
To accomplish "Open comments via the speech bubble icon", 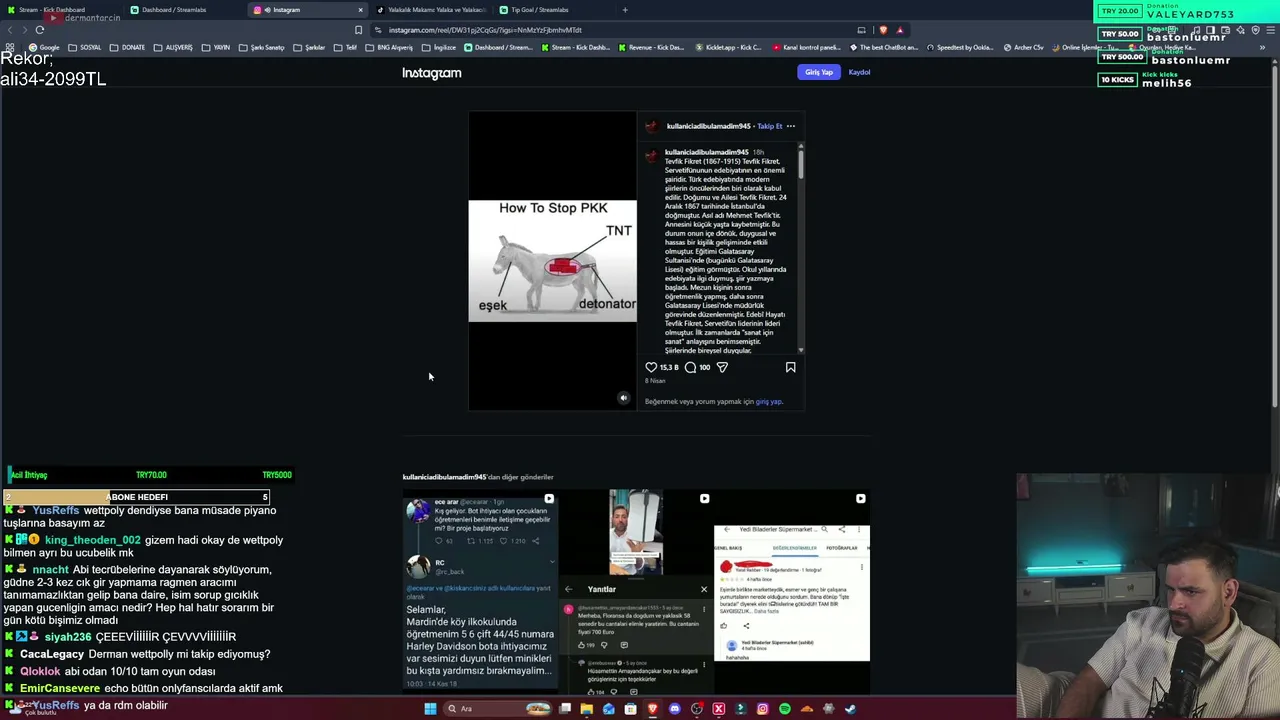I will tap(690, 367).
